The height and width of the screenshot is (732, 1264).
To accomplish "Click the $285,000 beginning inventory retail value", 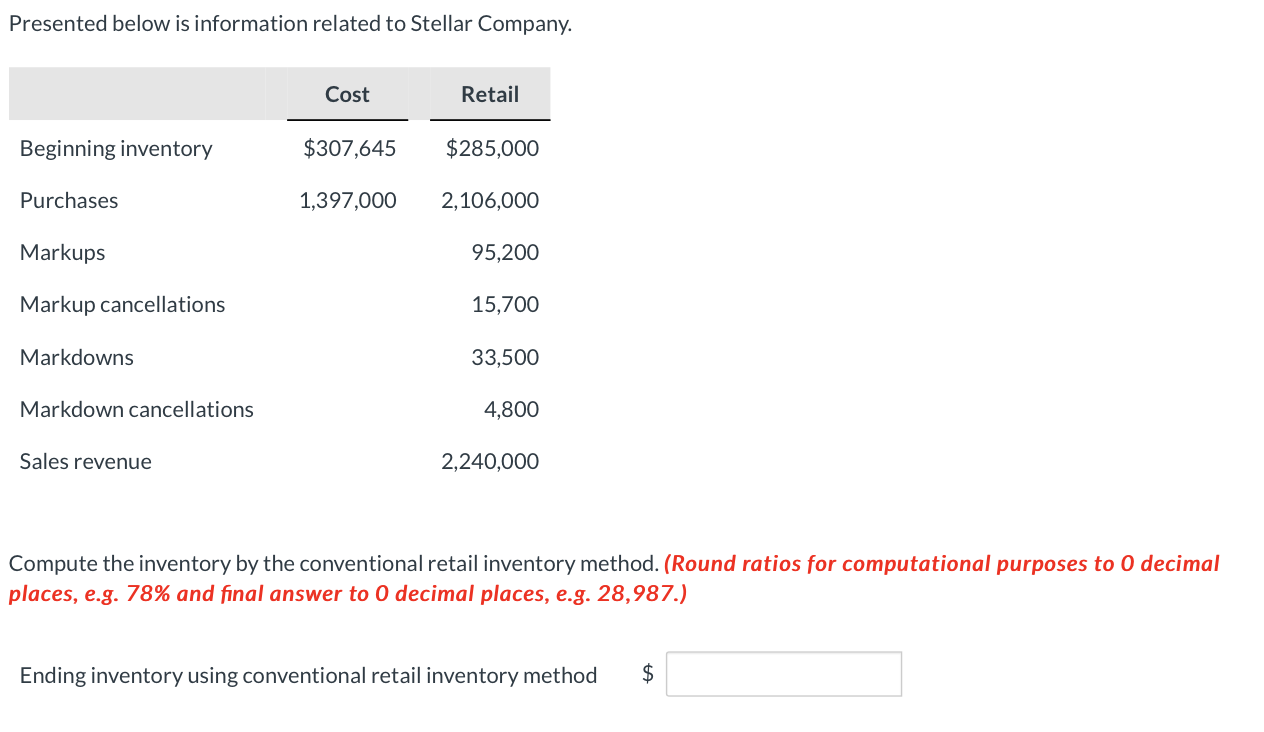I will tap(492, 148).
